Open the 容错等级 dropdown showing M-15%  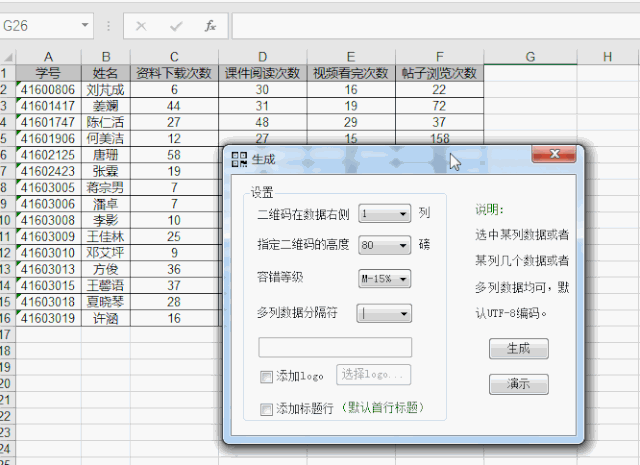click(x=384, y=279)
